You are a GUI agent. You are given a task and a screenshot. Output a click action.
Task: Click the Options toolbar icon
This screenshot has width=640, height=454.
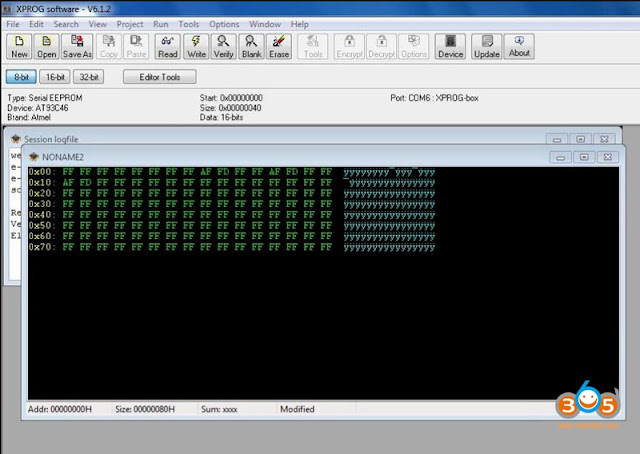(413, 47)
